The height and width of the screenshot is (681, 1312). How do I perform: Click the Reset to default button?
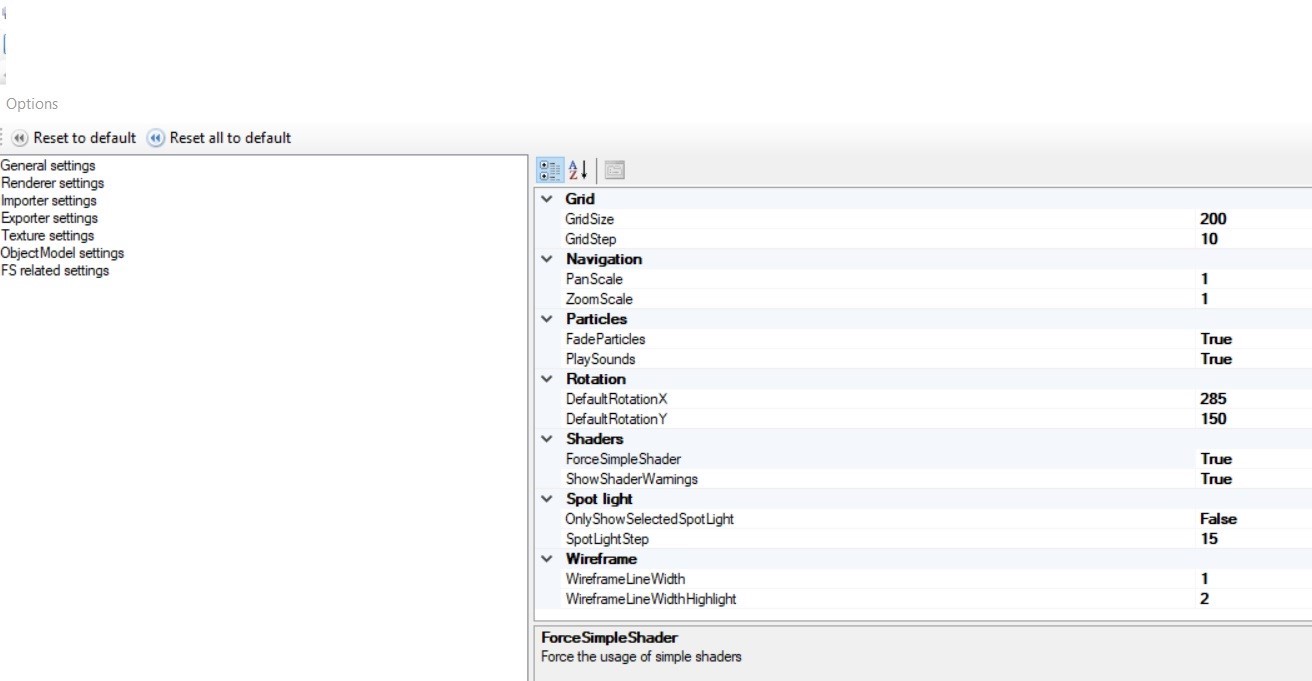click(75, 138)
